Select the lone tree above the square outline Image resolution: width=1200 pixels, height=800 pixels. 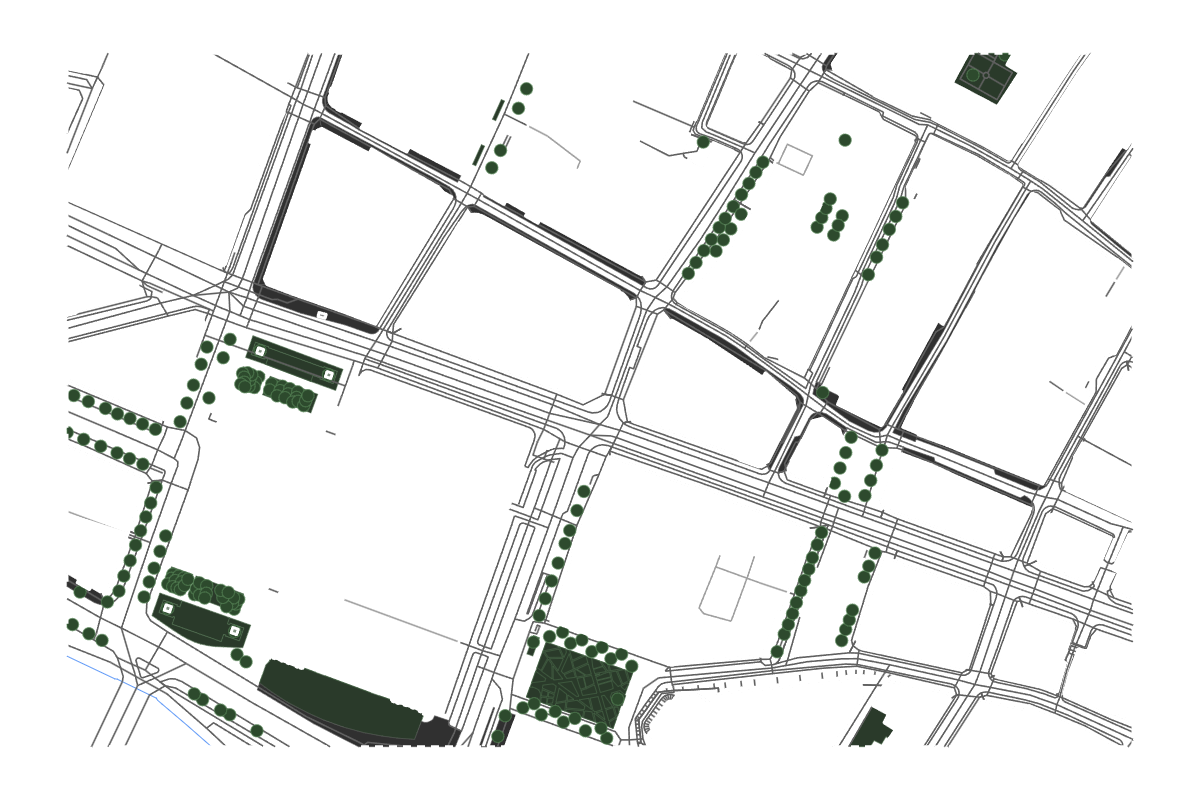pos(845,140)
